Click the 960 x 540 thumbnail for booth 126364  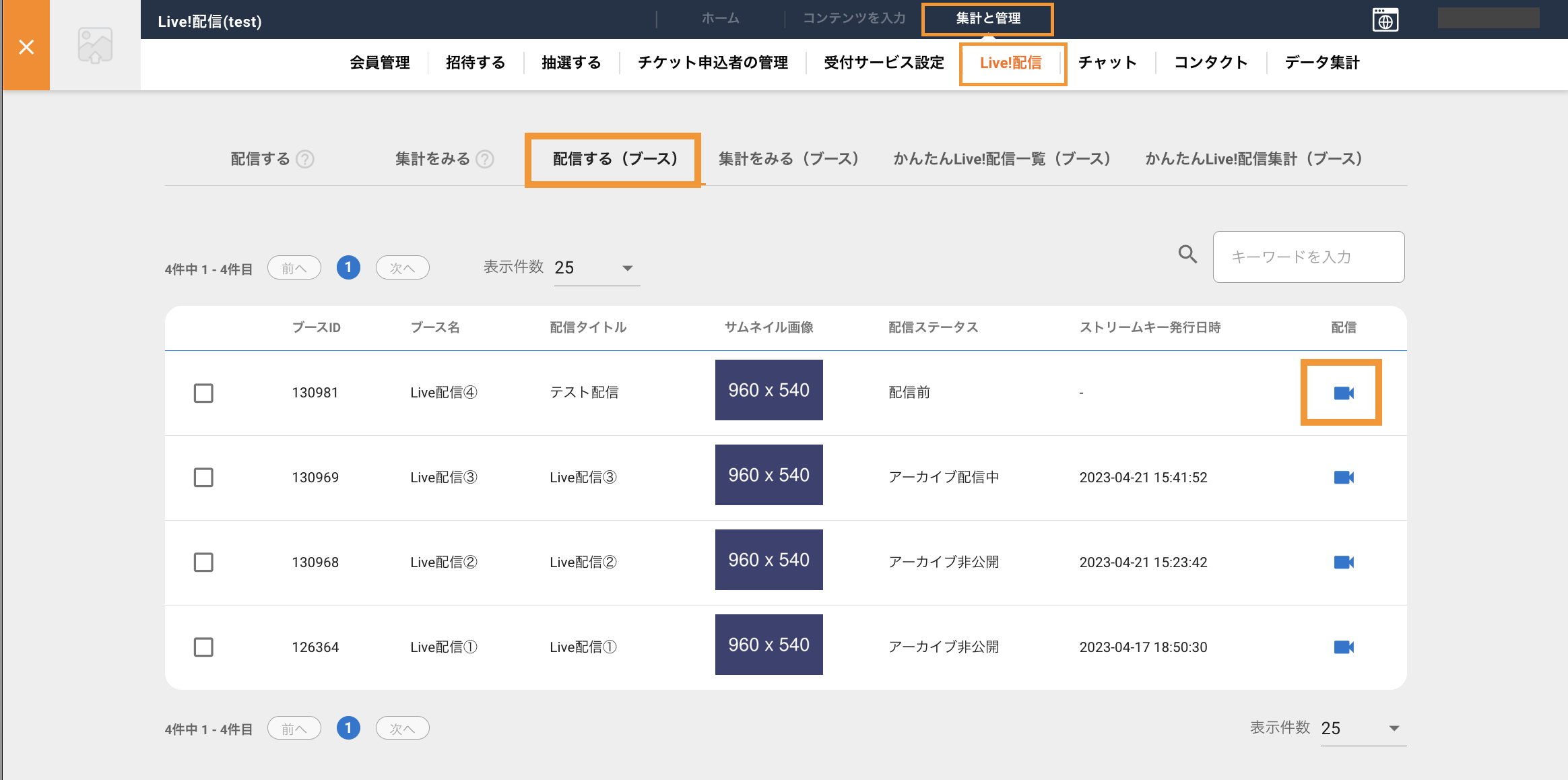tap(769, 645)
